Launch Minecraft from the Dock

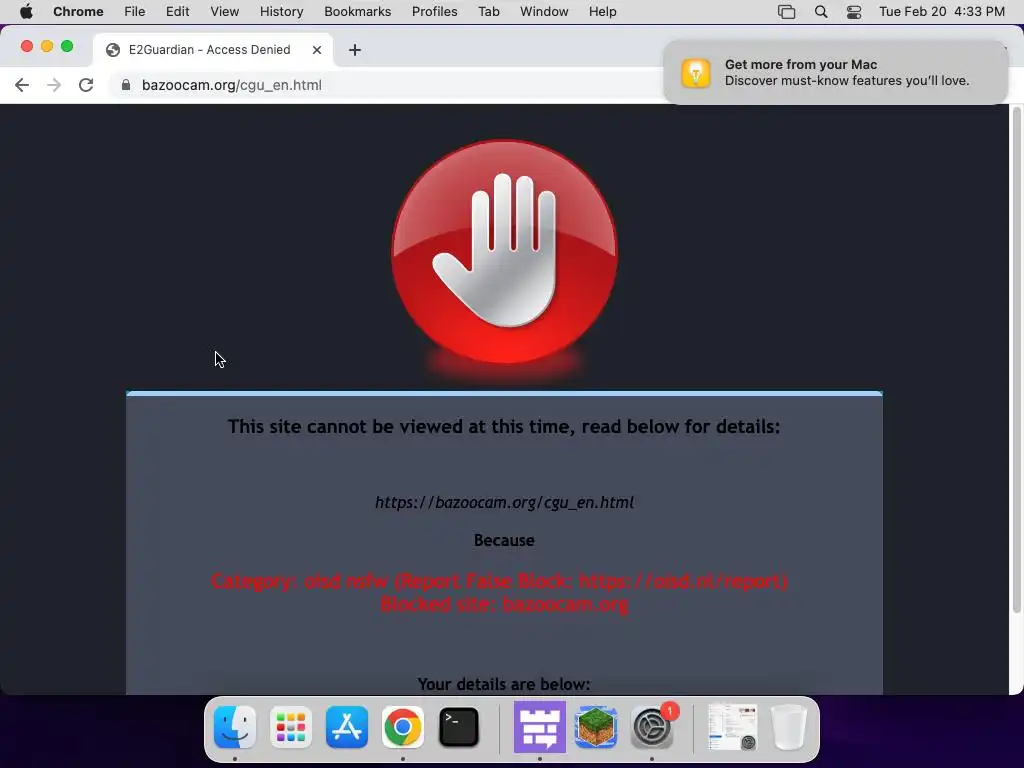tap(596, 726)
